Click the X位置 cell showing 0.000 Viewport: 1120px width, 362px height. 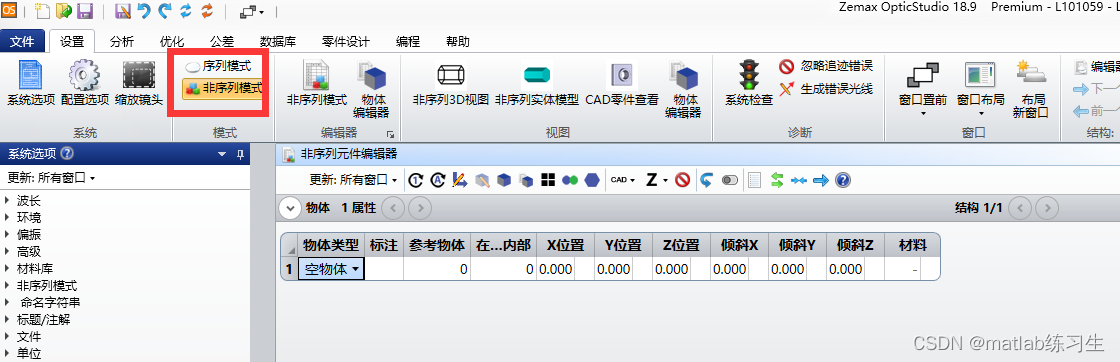click(556, 269)
